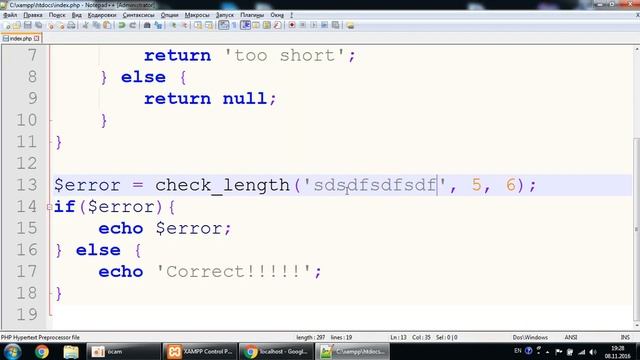
Task: Click the volume speaker tray icon
Action: 593,352
